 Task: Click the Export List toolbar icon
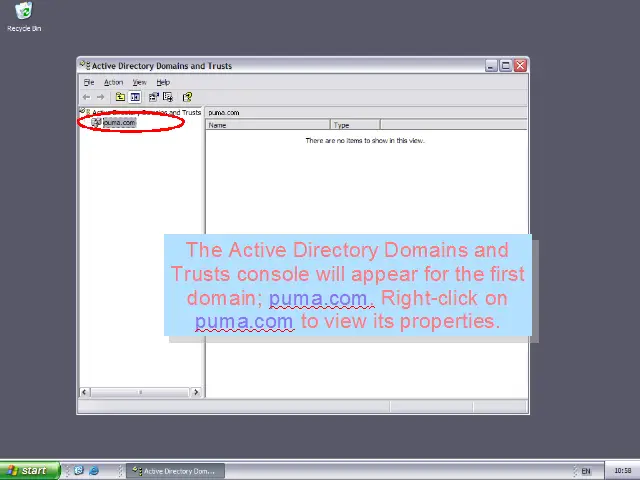(x=168, y=97)
